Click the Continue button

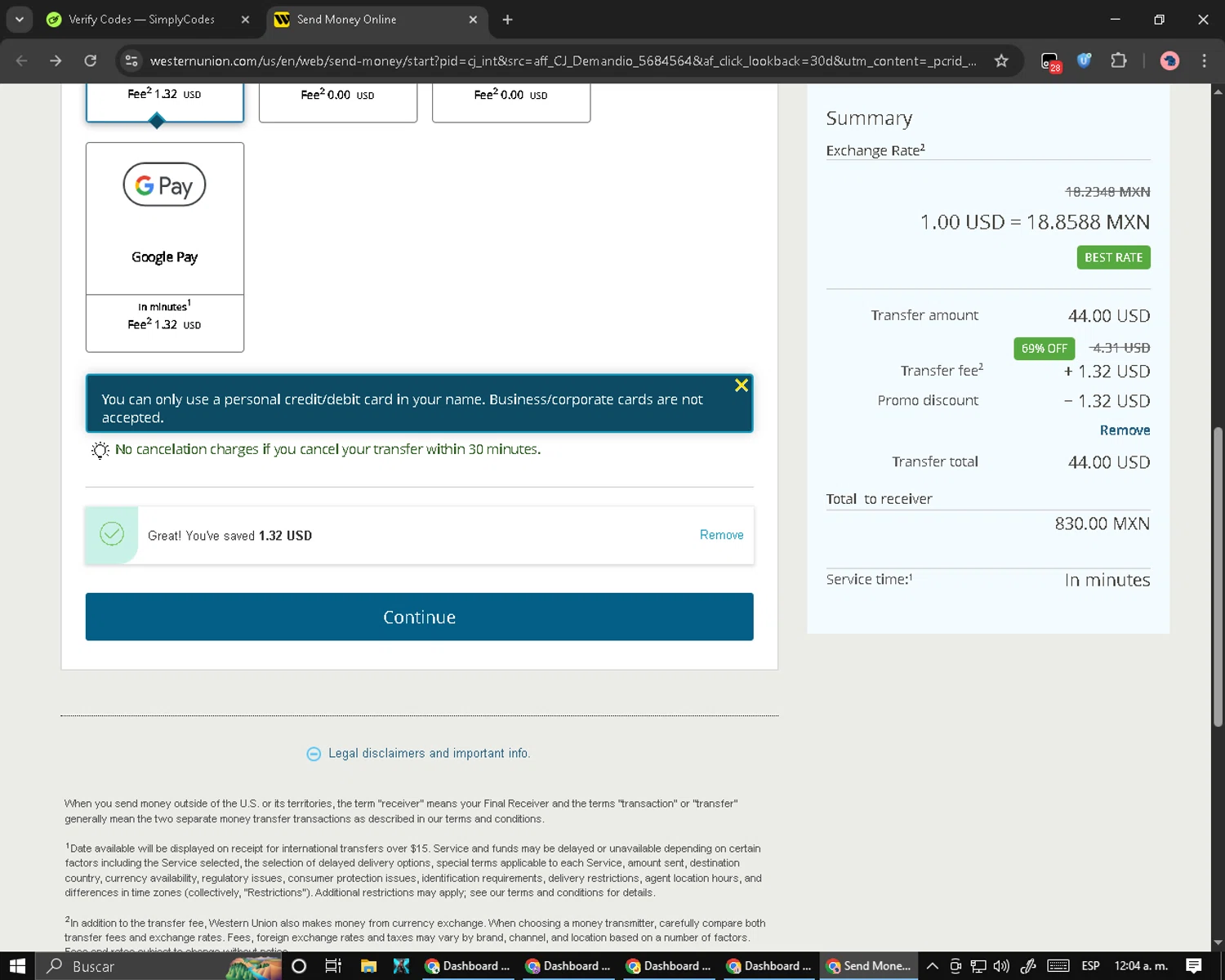[x=420, y=617]
